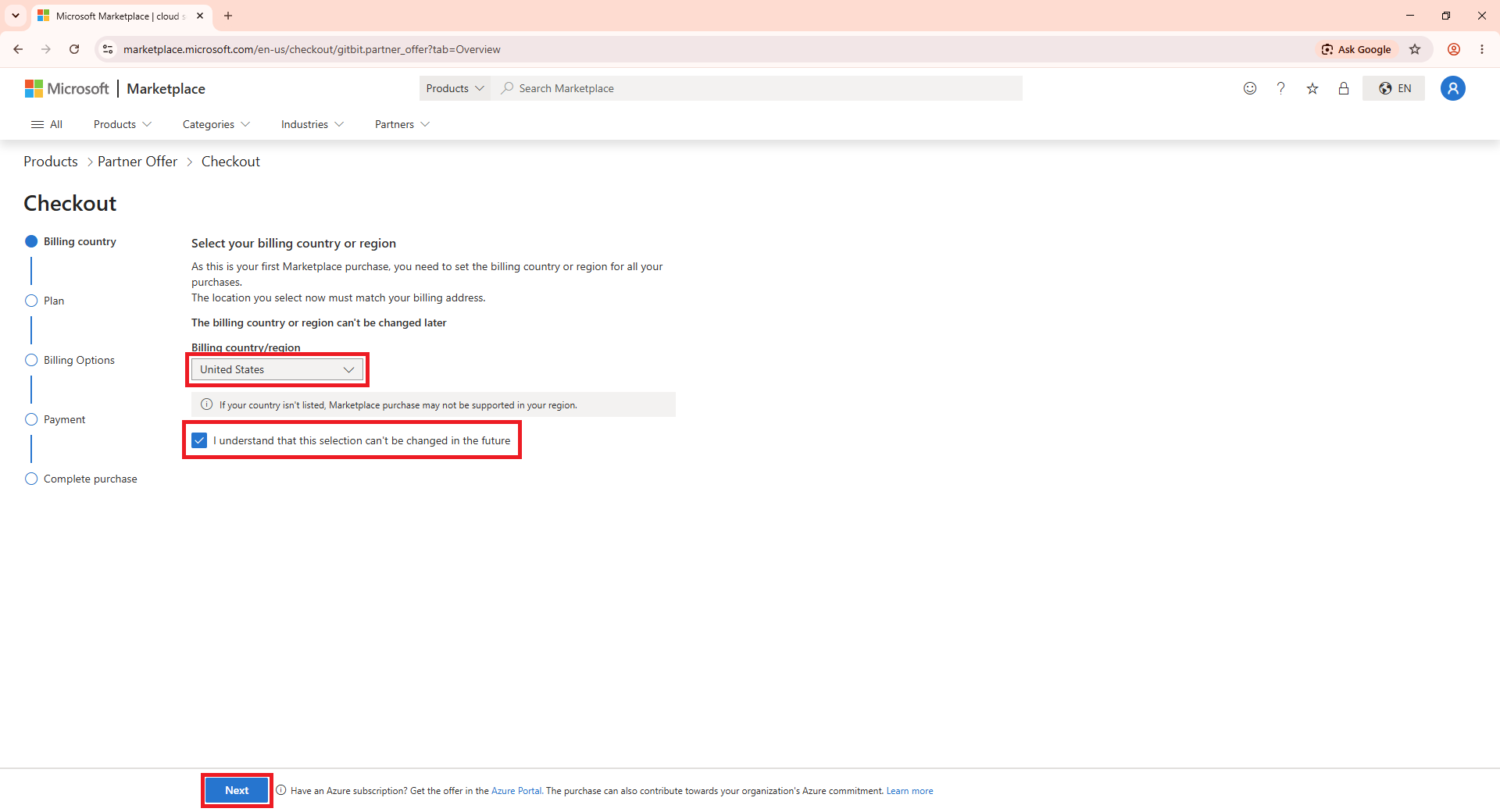Open the All hamburger menu
The height and width of the screenshot is (812, 1500).
[x=46, y=124]
